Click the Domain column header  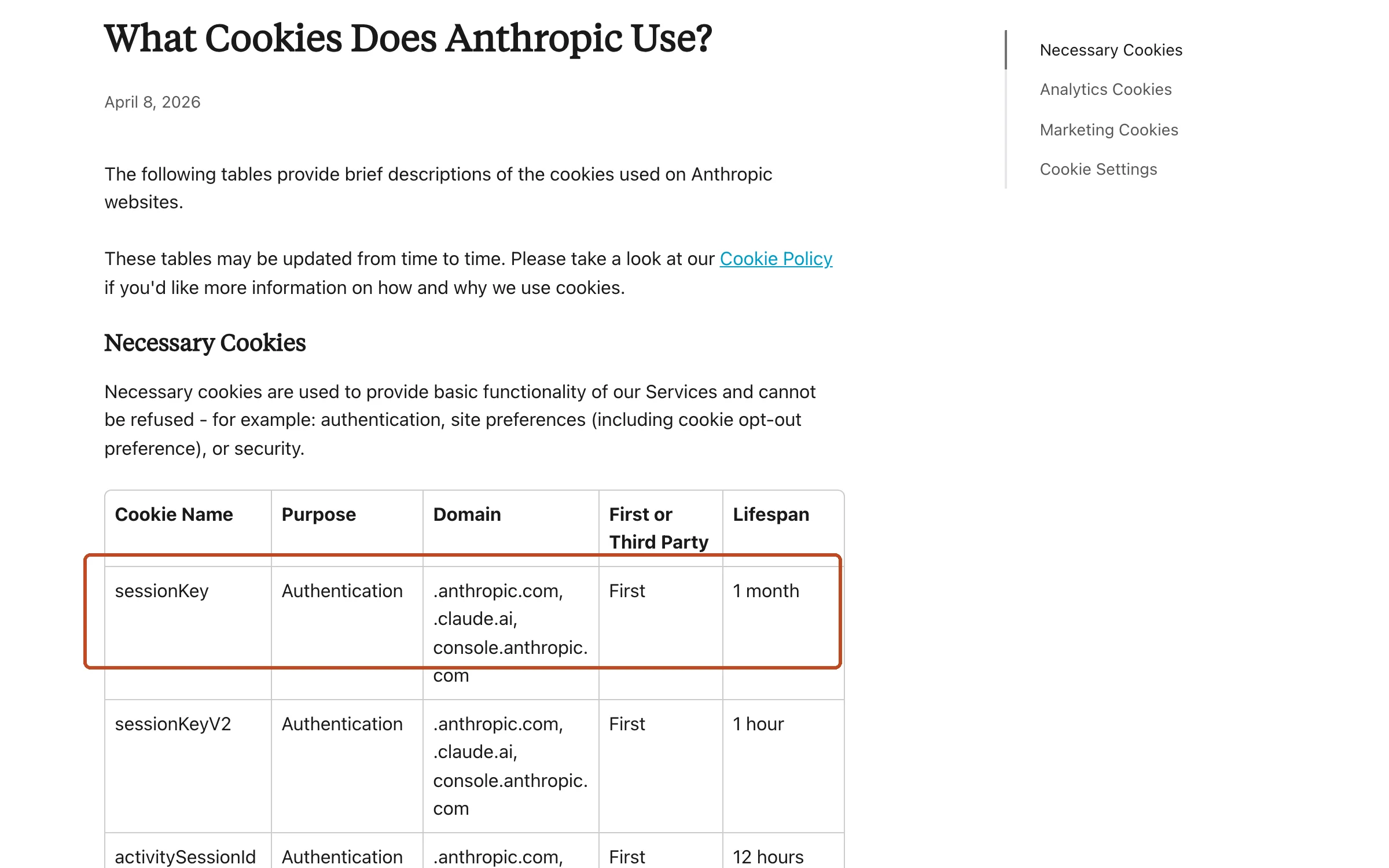pyautogui.click(x=466, y=514)
